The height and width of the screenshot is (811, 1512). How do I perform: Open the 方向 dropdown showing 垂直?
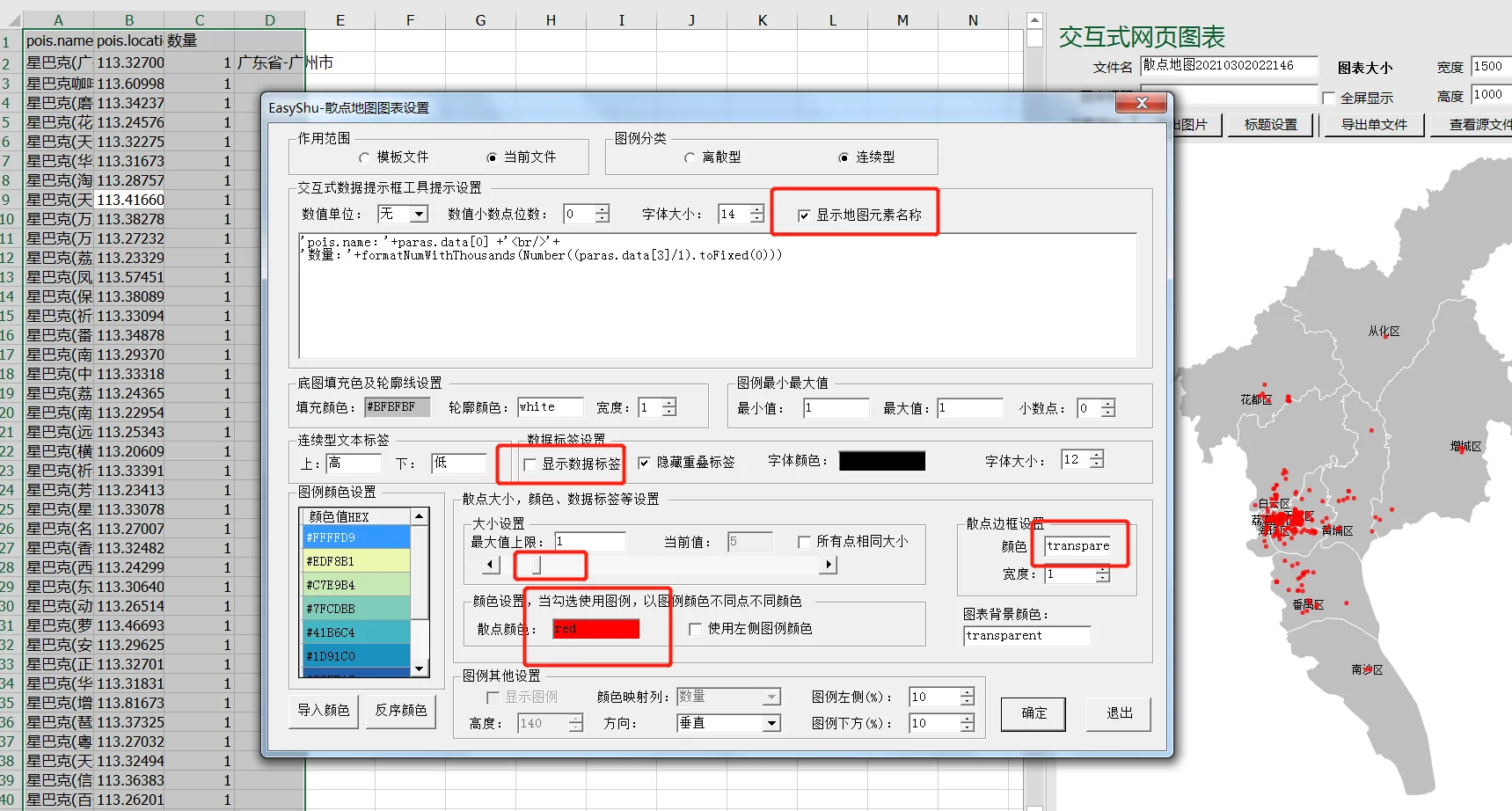771,723
